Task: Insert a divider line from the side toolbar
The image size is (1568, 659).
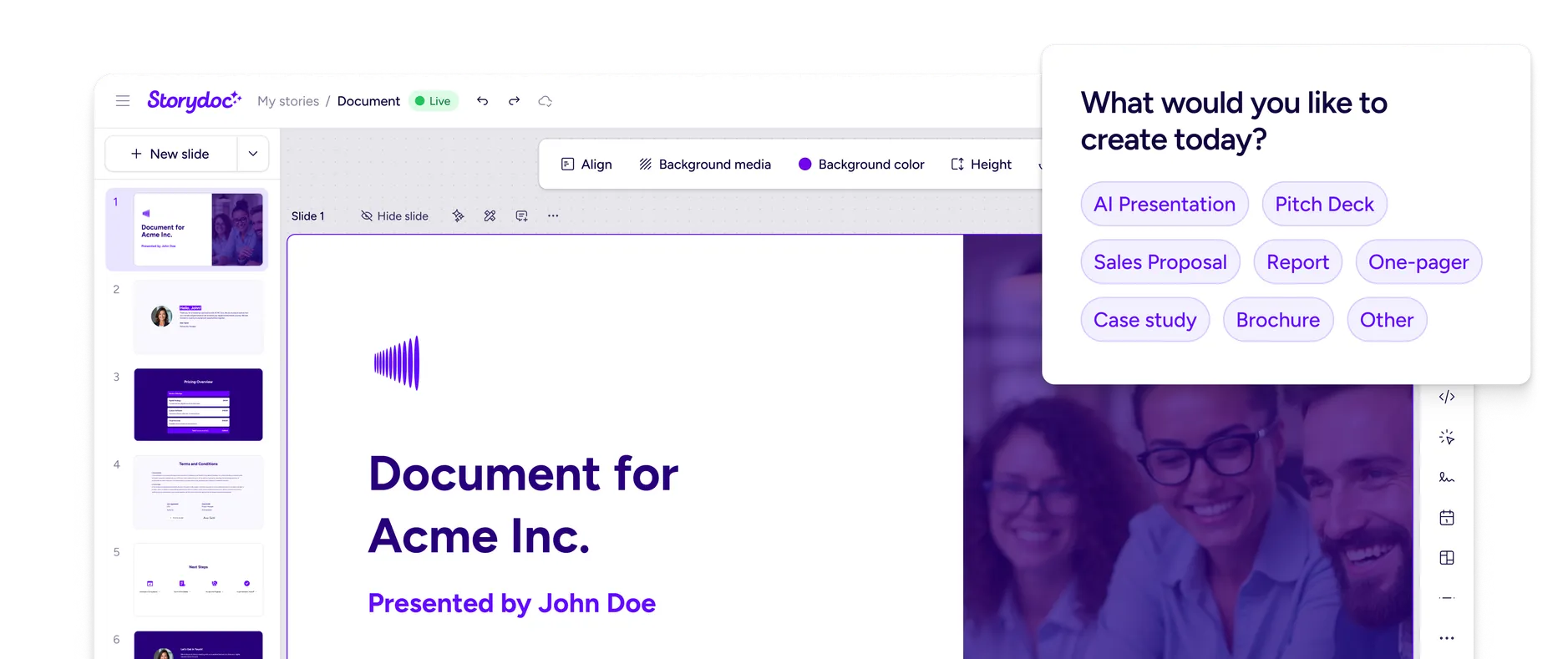Action: [x=1447, y=598]
